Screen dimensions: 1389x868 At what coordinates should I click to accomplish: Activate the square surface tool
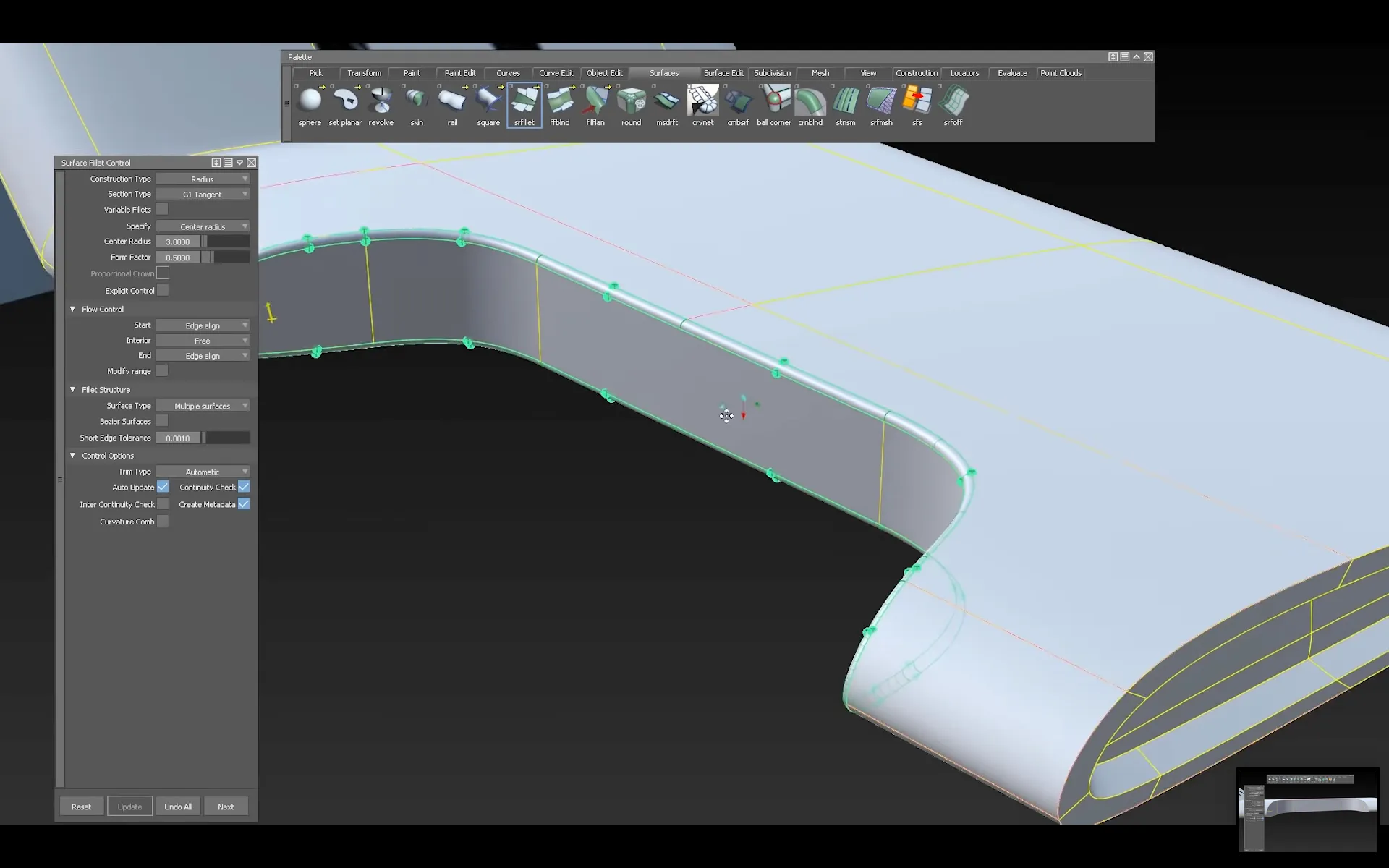coord(488,106)
